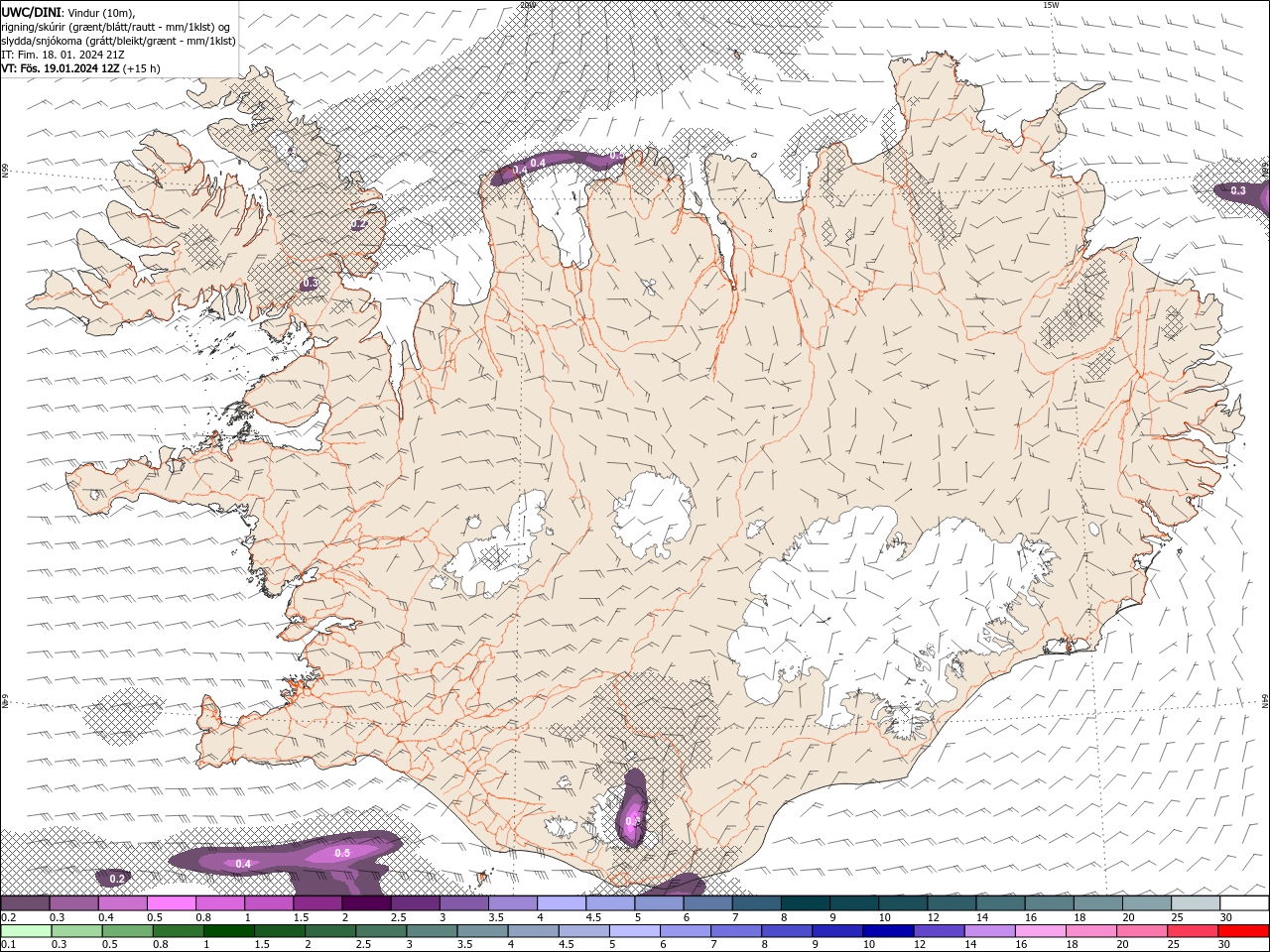Click the darkest purple swatch in upper legend row

click(x=366, y=903)
